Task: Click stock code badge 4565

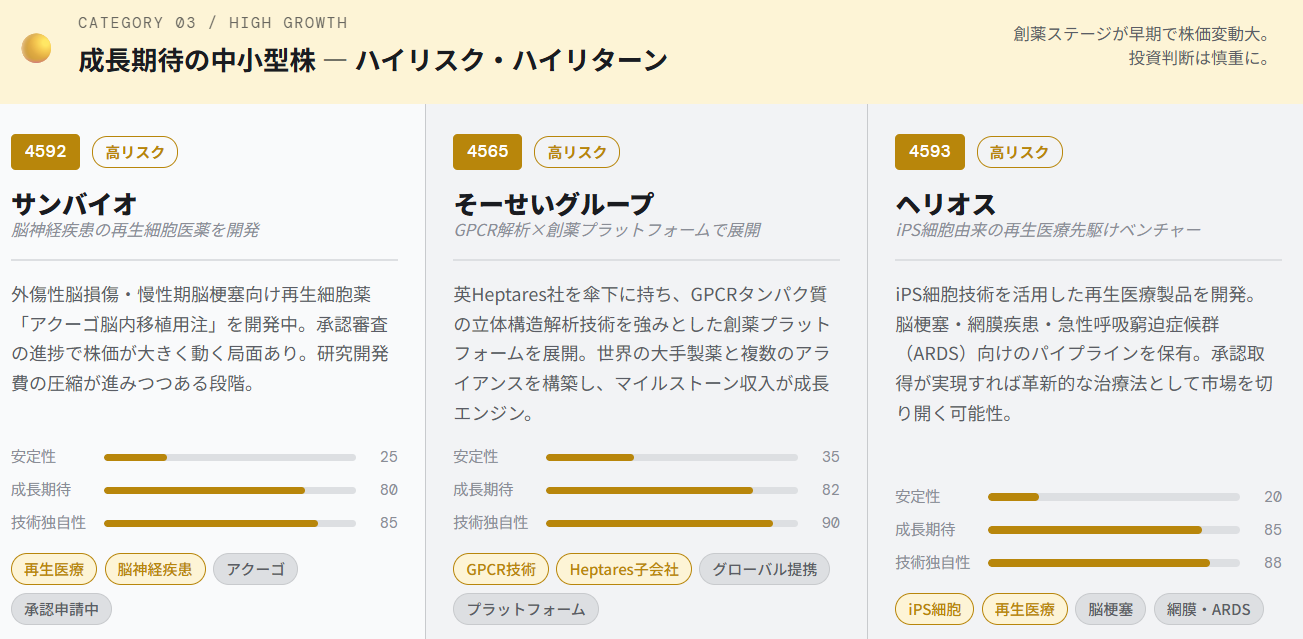Action: click(x=488, y=152)
